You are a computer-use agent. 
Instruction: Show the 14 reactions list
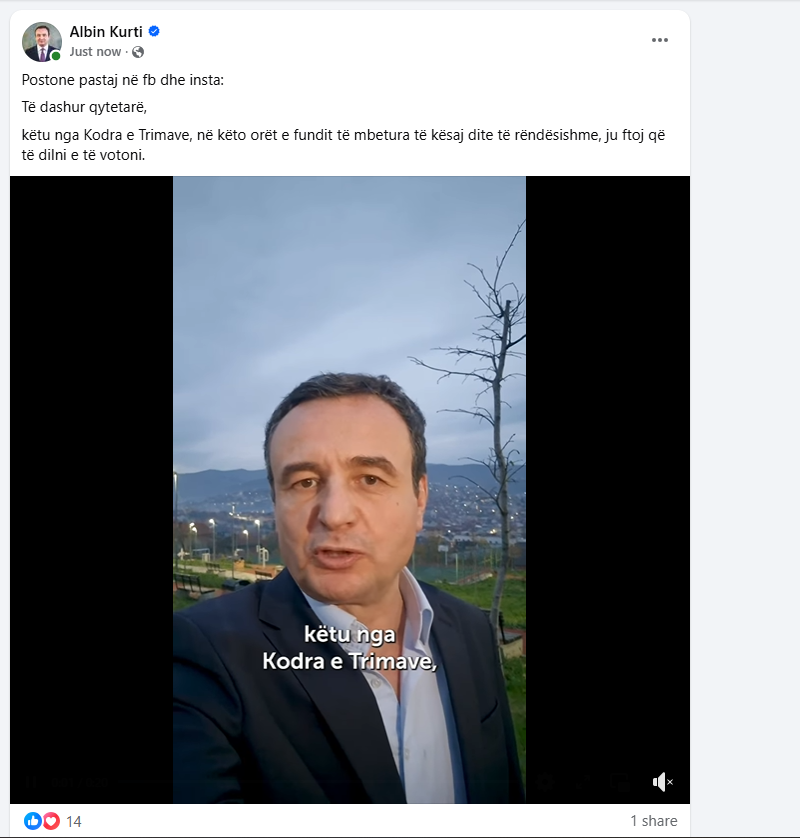click(74, 821)
